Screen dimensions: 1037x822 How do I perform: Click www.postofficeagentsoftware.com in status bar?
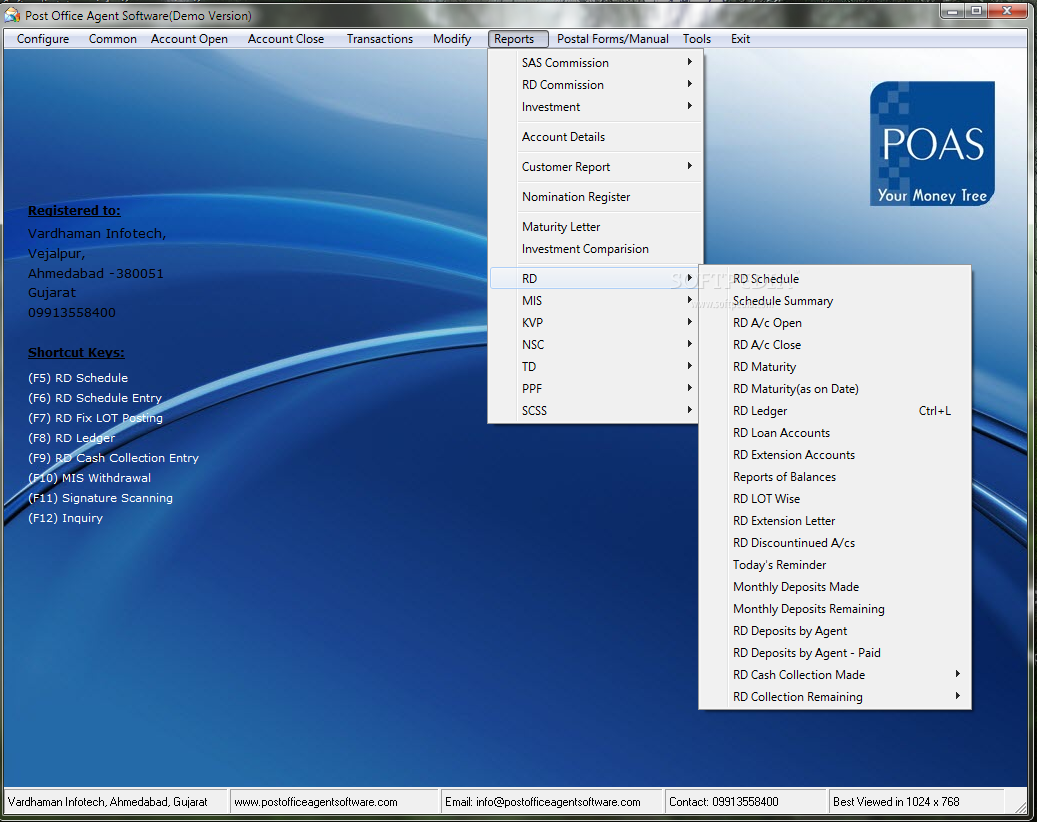[x=316, y=801]
